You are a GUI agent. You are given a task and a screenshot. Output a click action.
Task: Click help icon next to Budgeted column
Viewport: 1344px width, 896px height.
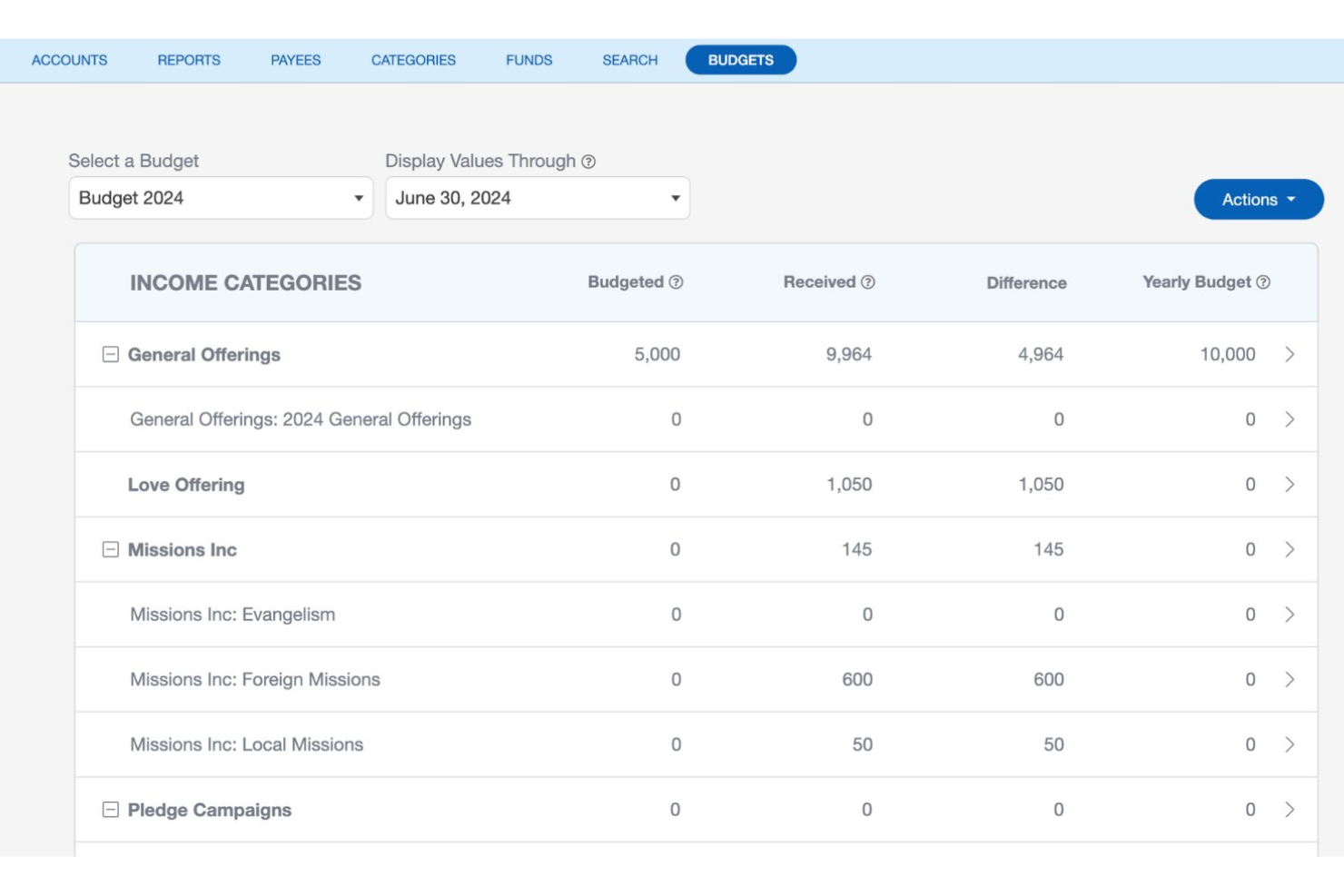(x=676, y=282)
